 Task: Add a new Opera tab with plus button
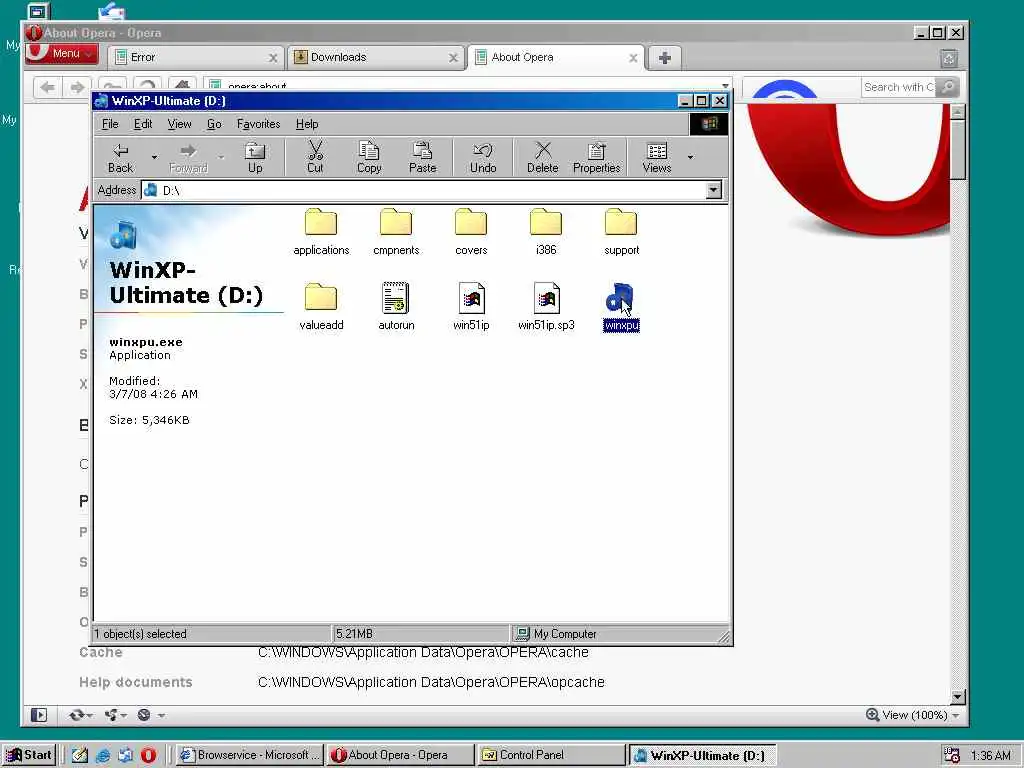(665, 58)
